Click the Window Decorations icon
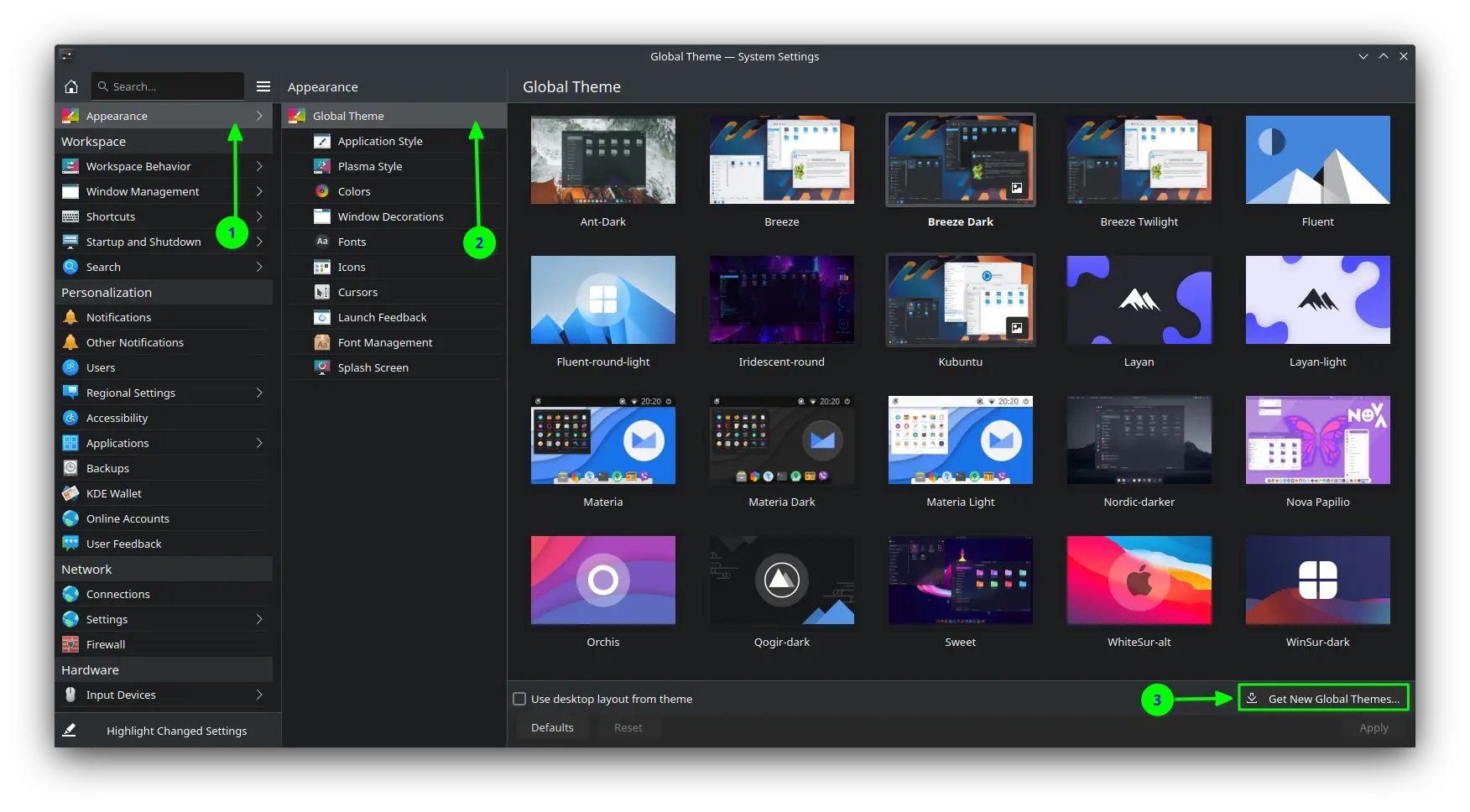The height and width of the screenshot is (812, 1470). point(322,216)
